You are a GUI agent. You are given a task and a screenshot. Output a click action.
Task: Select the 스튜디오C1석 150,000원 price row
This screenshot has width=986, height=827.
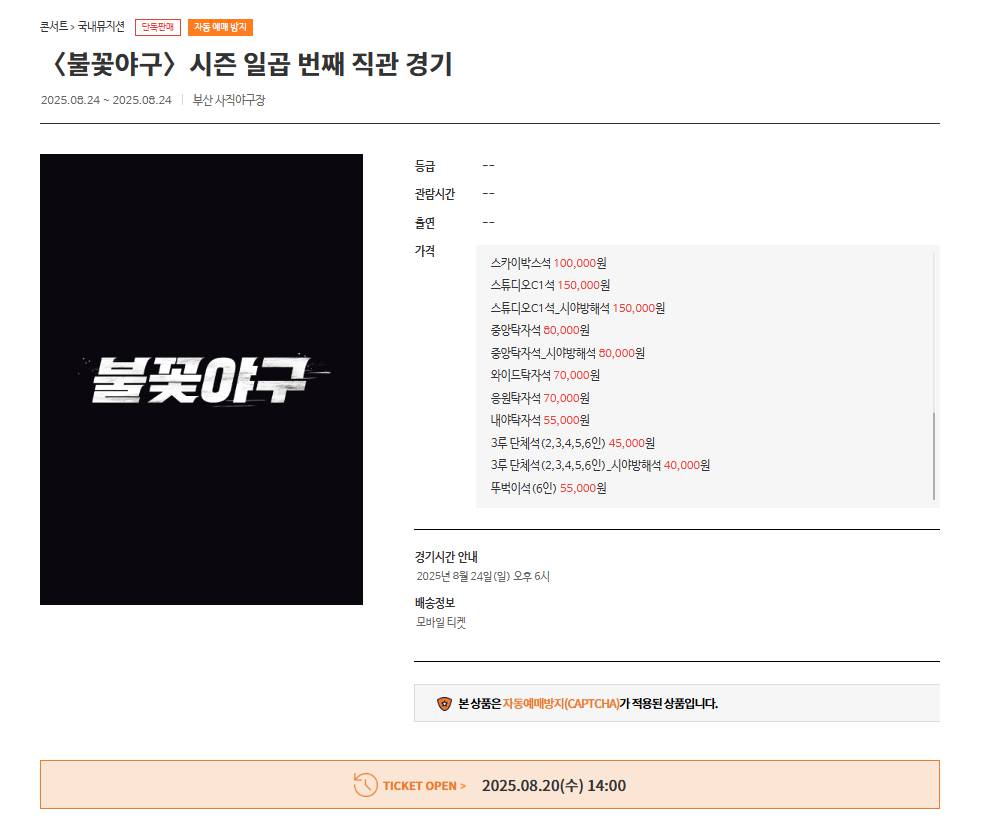tap(547, 285)
